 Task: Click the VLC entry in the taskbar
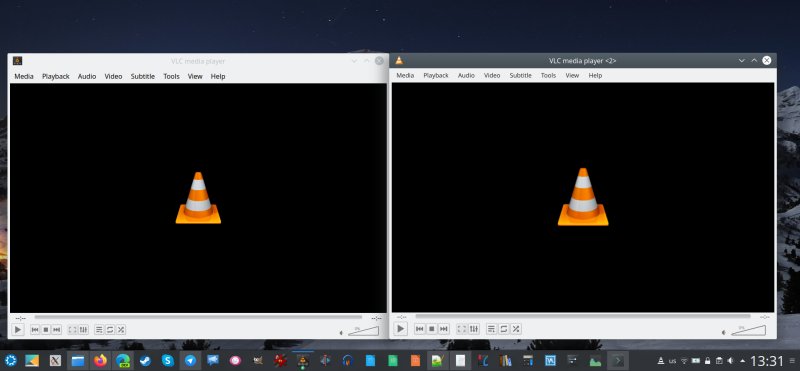pyautogui.click(x=303, y=361)
